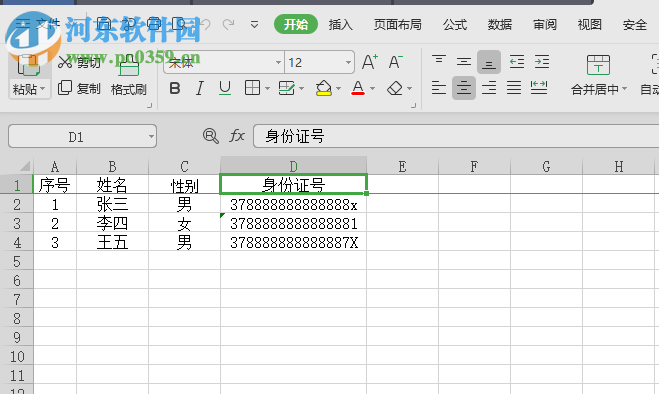Click the clipboard group settings launcher
The image size is (659, 394).
coord(149,106)
